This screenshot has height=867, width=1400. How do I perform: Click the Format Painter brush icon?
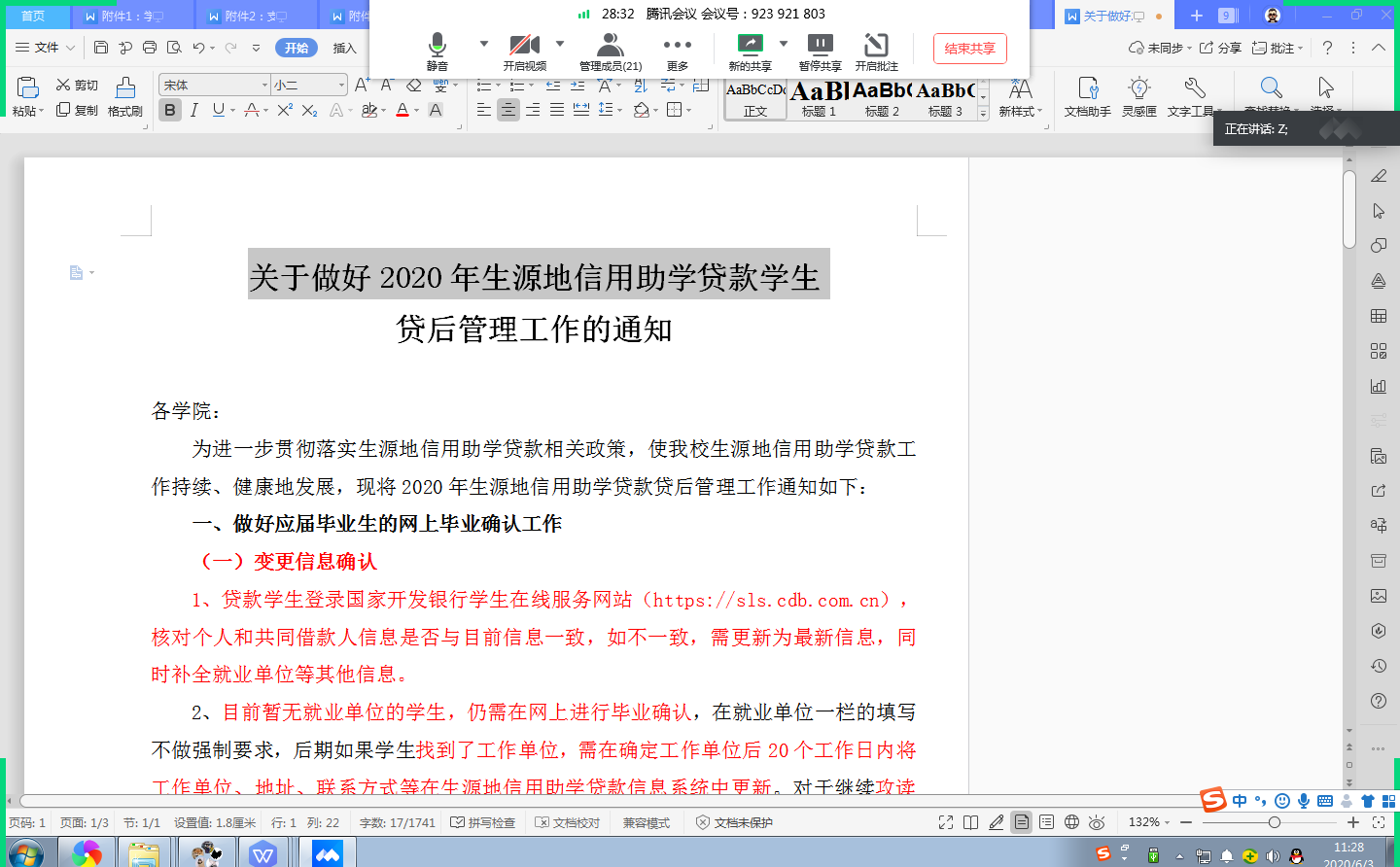(x=125, y=97)
